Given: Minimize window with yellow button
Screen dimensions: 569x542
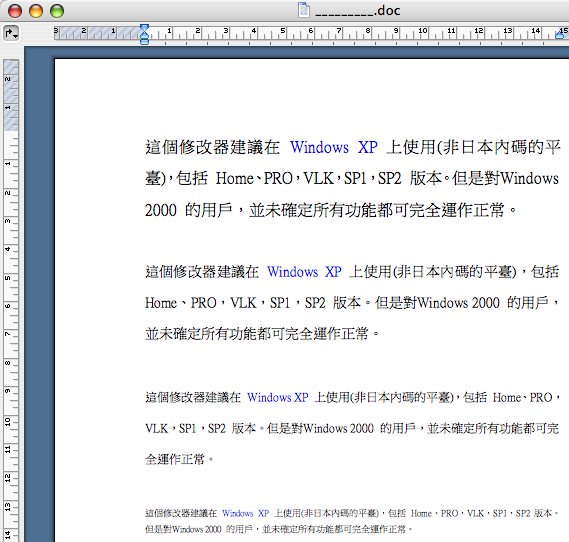Looking at the screenshot, I should click(36, 11).
